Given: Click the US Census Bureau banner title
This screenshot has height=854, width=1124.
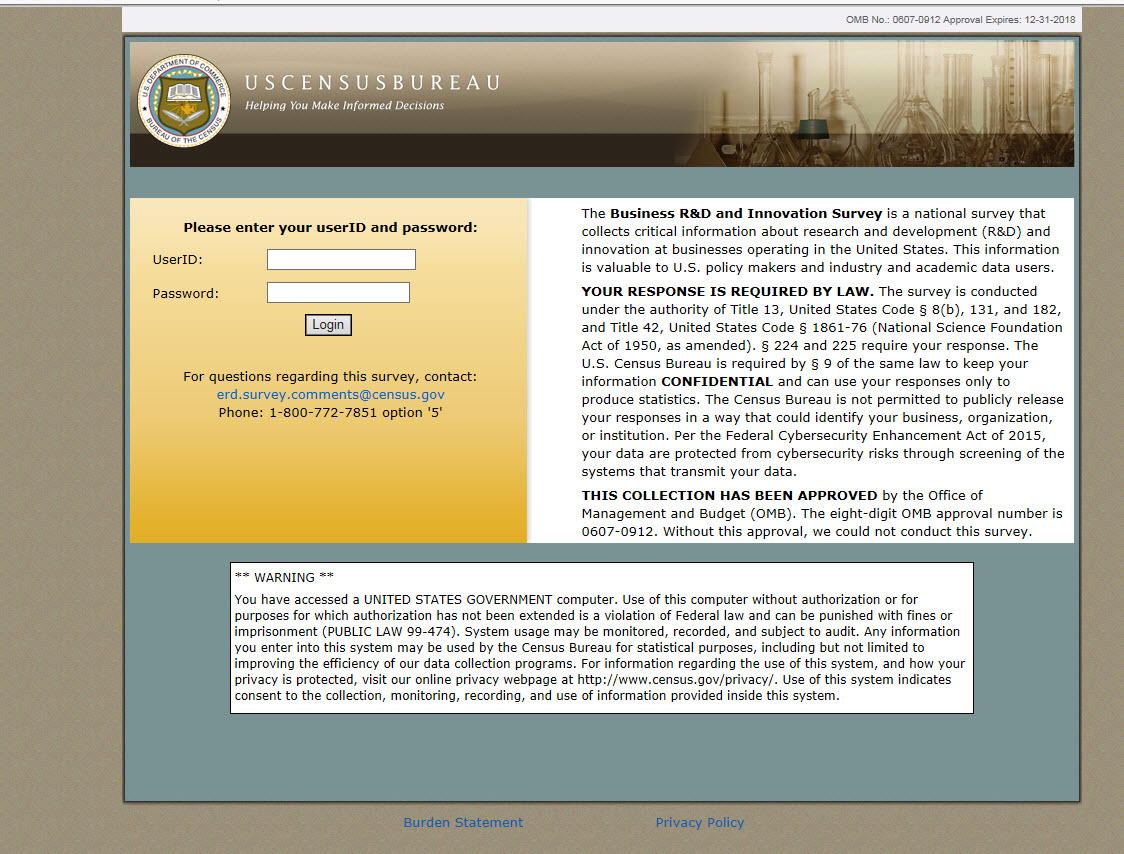Looking at the screenshot, I should tap(372, 83).
